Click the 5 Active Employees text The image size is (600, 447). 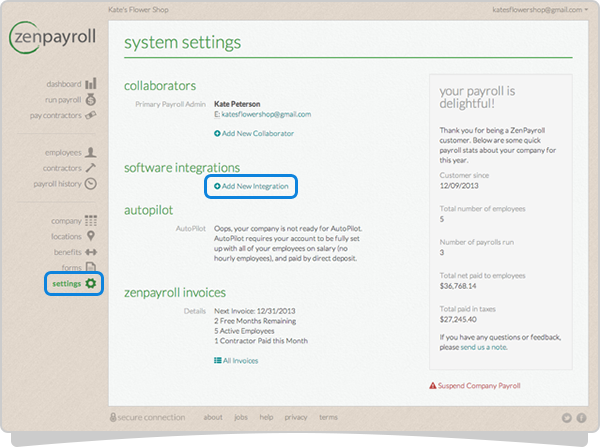click(244, 331)
